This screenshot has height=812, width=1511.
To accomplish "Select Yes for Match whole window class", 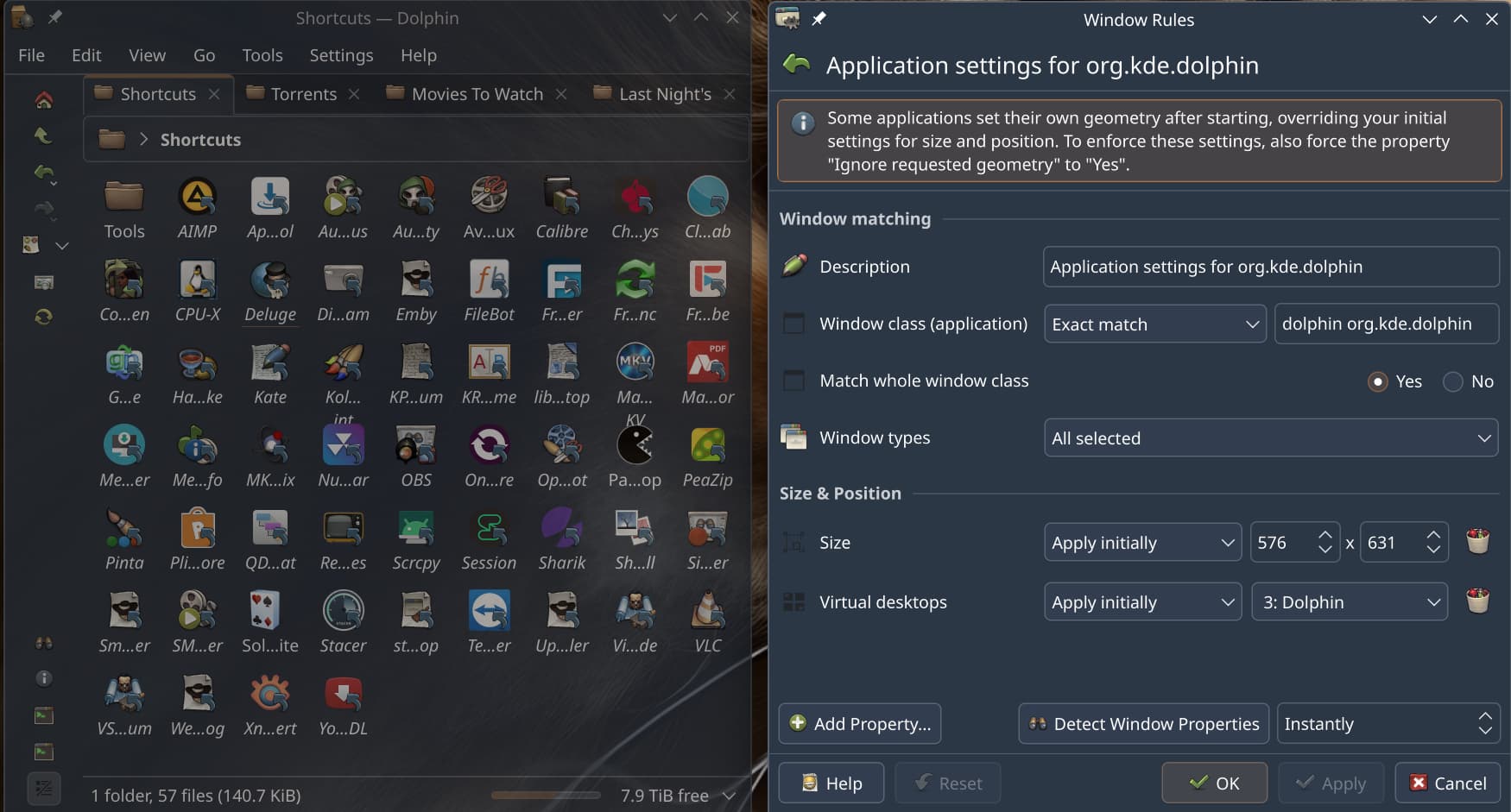I will 1378,381.
